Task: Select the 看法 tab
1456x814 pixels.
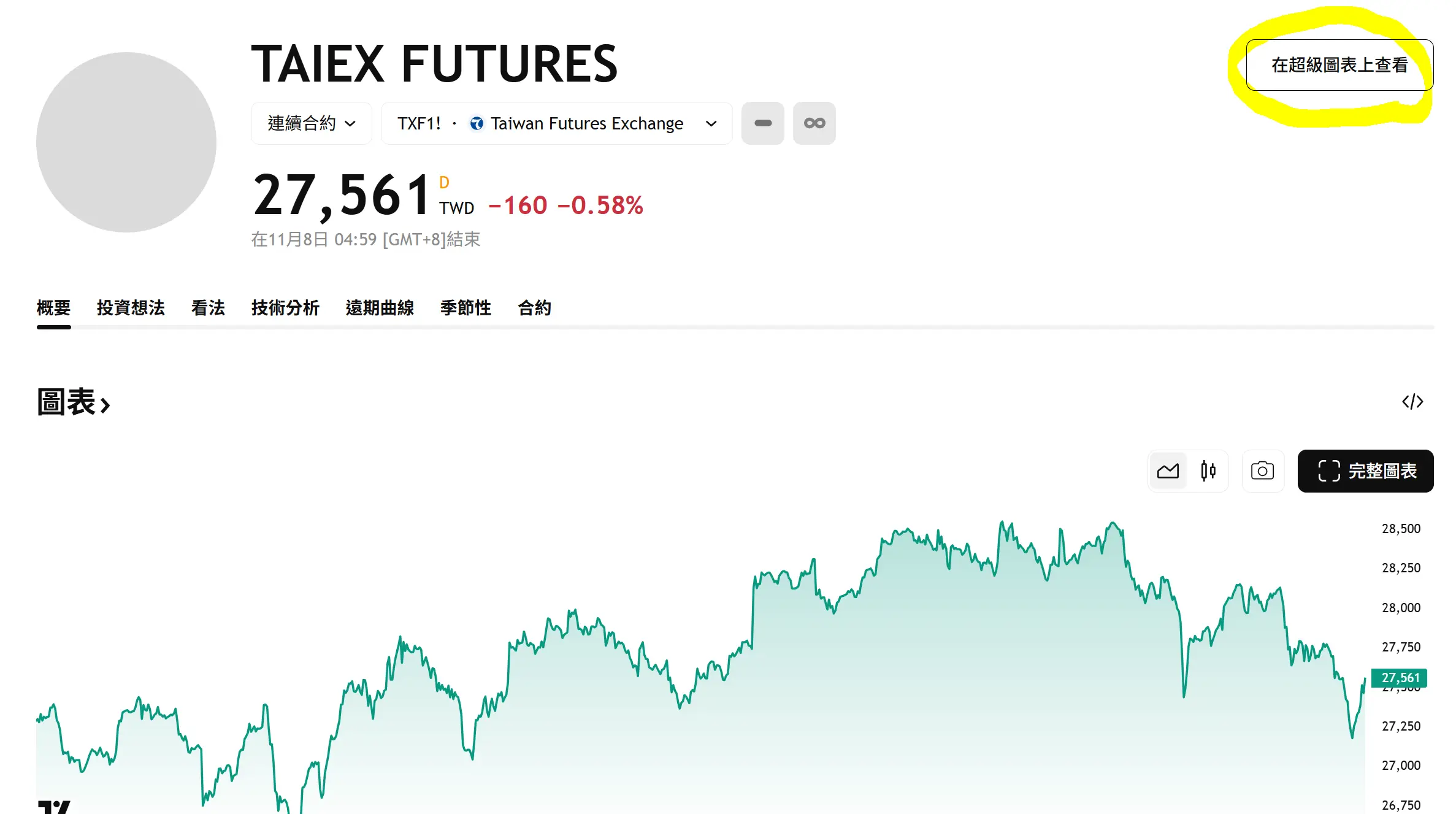Action: pos(208,308)
